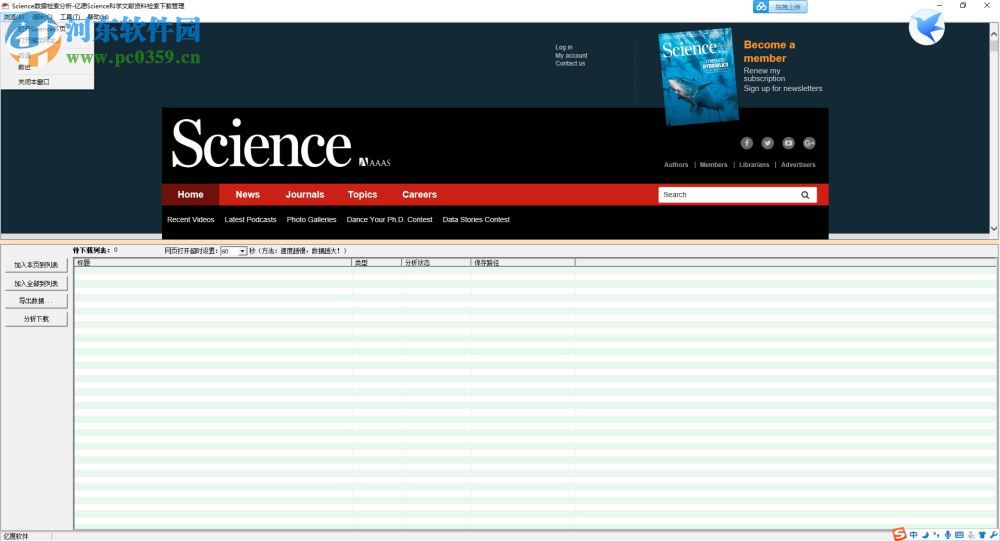Switch to the Journals tab

[x=305, y=195]
